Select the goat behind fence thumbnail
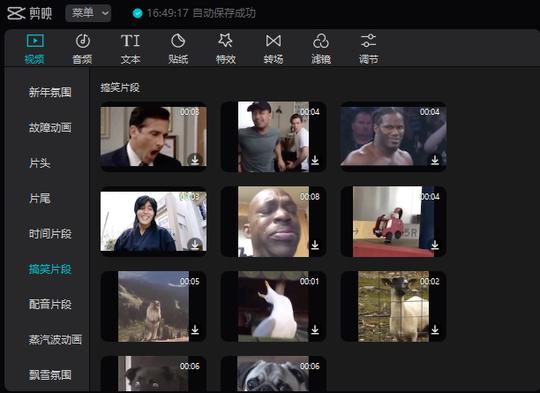Screen dimensions: 540x393 pos(394,306)
